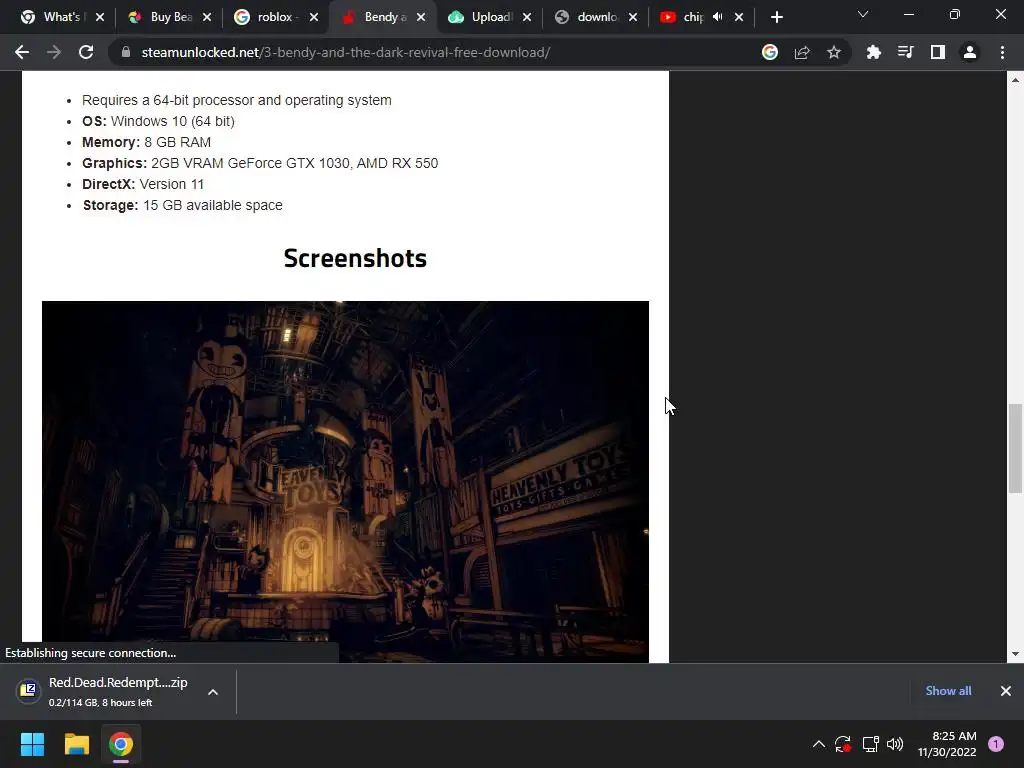Show hidden system tray icons
This screenshot has height=768, width=1024.
(818, 744)
